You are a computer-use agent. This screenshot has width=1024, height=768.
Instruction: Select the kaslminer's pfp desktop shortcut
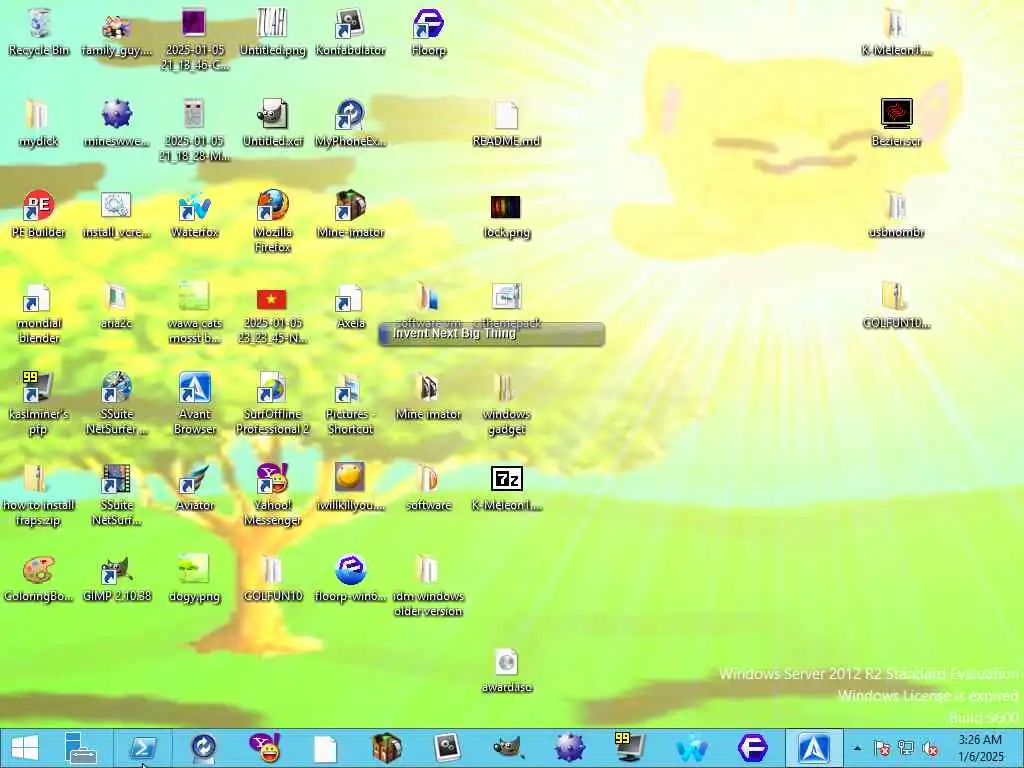(x=39, y=404)
